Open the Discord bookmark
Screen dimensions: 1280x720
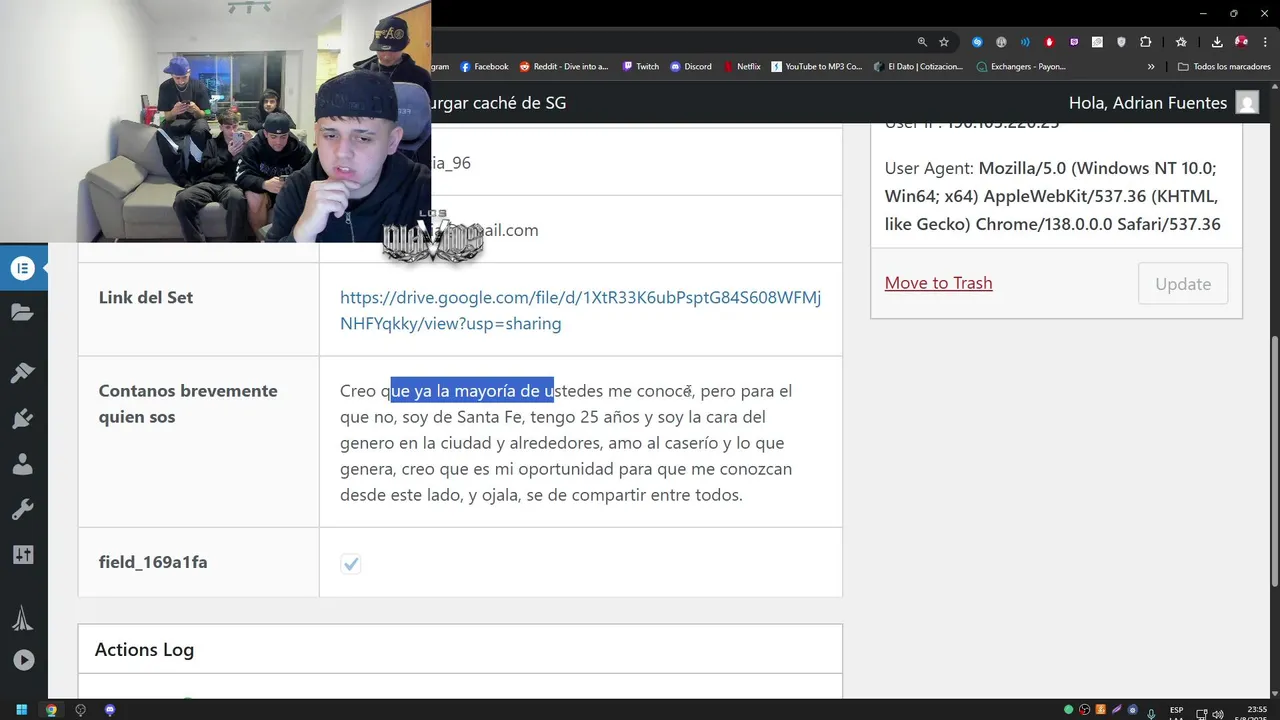691,67
